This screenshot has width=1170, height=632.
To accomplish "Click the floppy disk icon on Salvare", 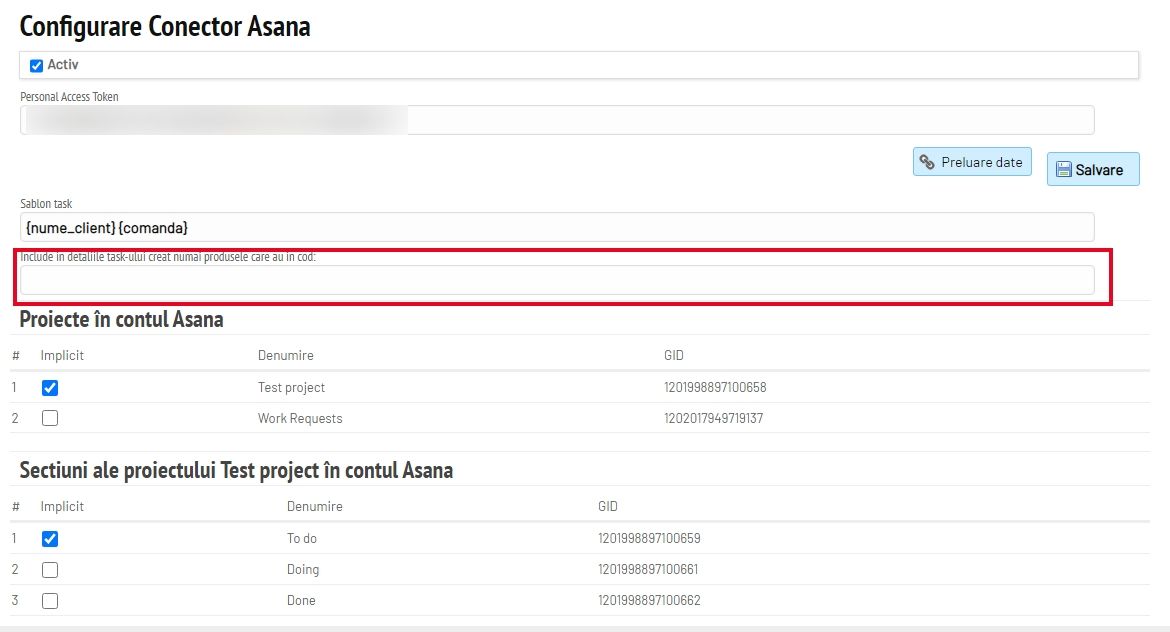I will click(1063, 169).
